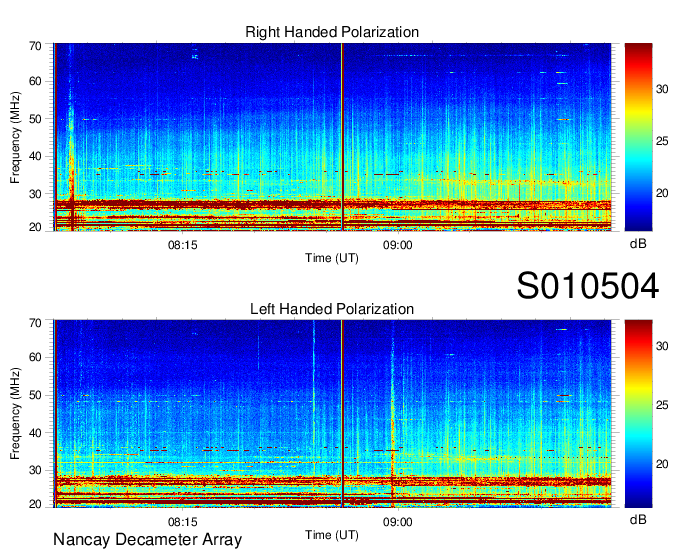The height and width of the screenshot is (552, 680).
Task: Click the 60 MHz tick label on the top plot
Action: [x=35, y=81]
